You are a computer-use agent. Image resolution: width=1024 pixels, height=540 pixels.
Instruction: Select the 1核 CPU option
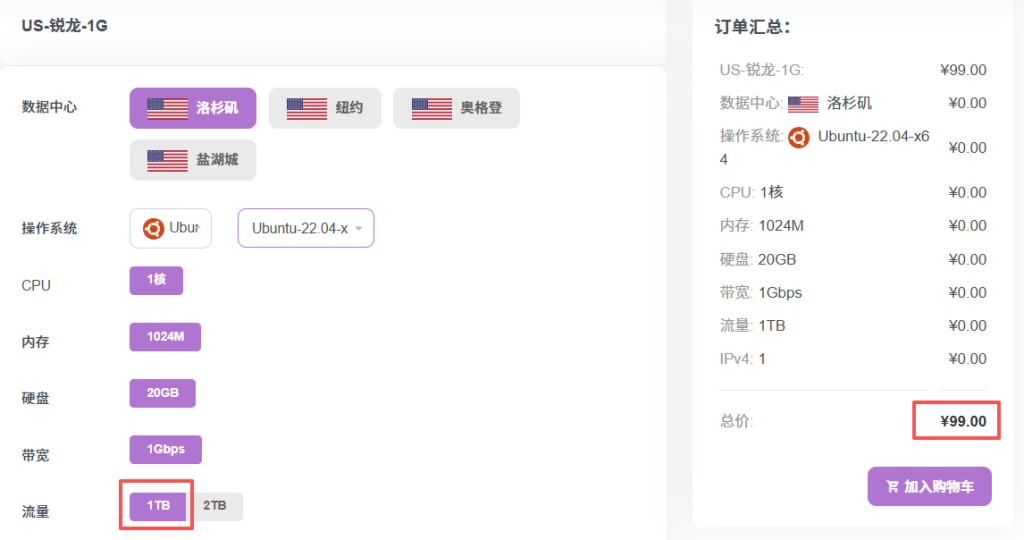[x=156, y=280]
